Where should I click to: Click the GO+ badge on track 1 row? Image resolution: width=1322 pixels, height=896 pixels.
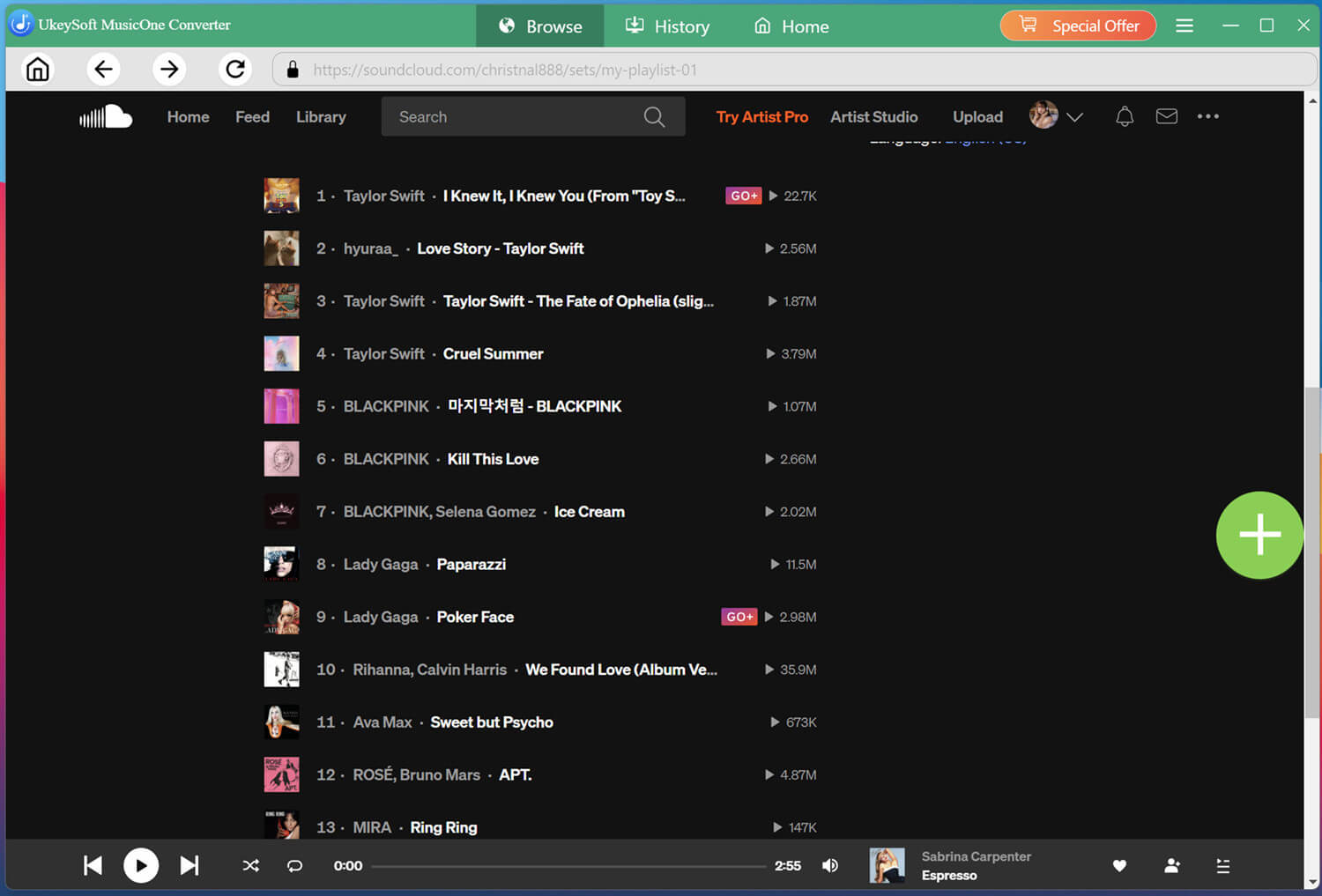744,196
